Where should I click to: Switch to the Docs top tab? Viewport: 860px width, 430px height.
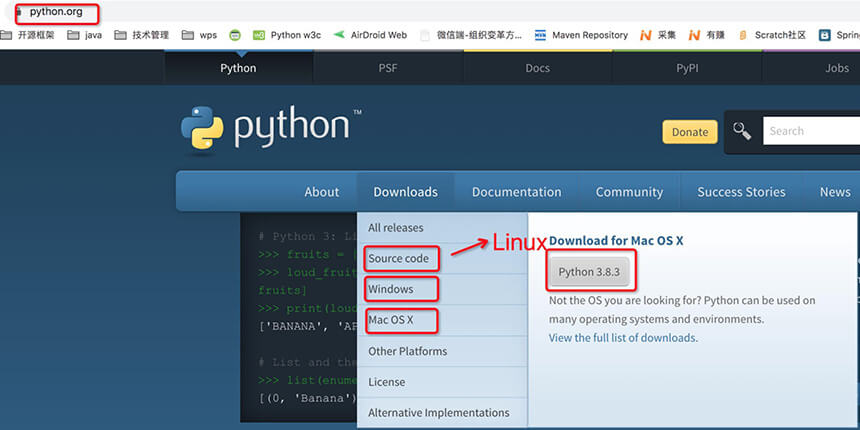[x=538, y=68]
